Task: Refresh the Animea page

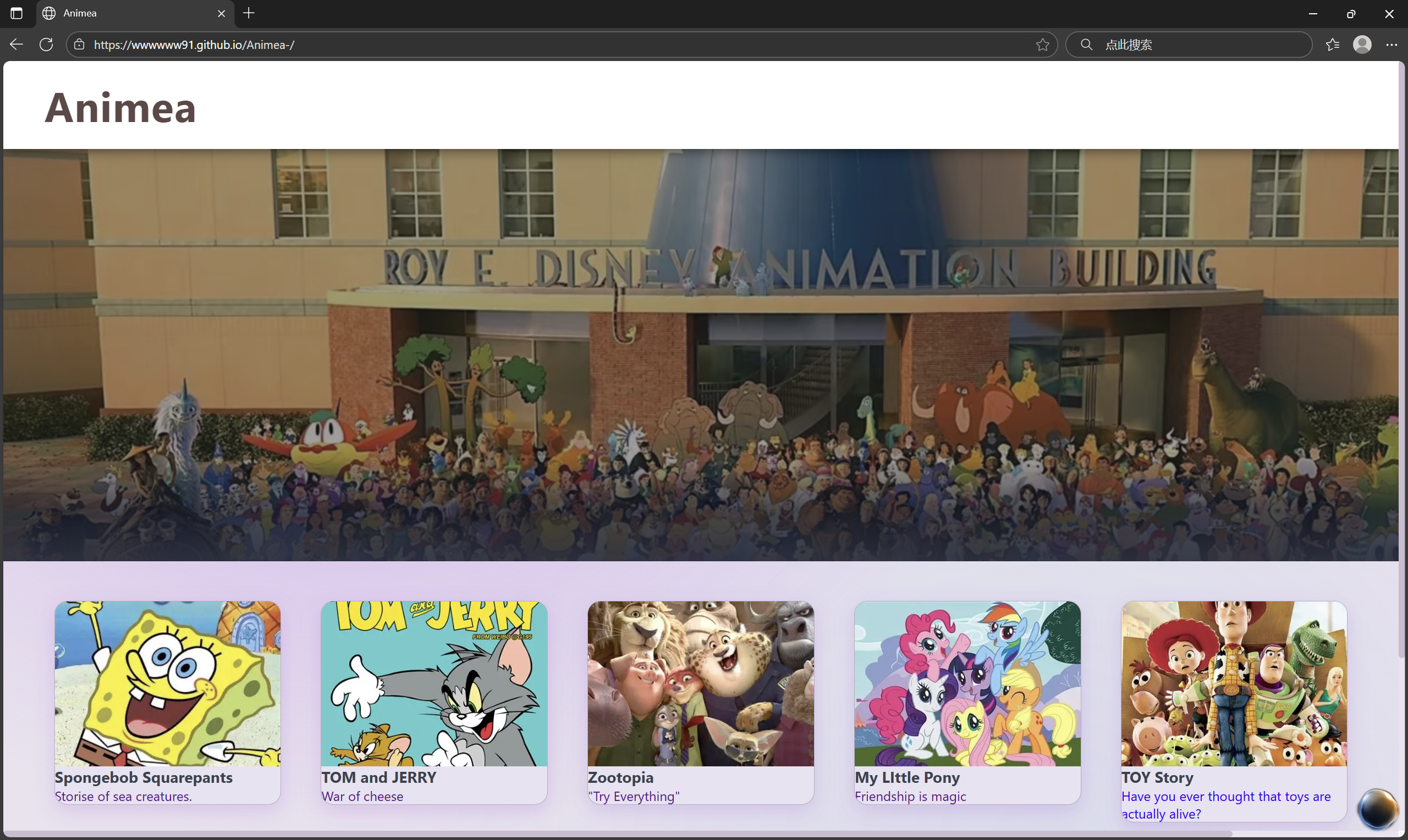Action: tap(46, 44)
